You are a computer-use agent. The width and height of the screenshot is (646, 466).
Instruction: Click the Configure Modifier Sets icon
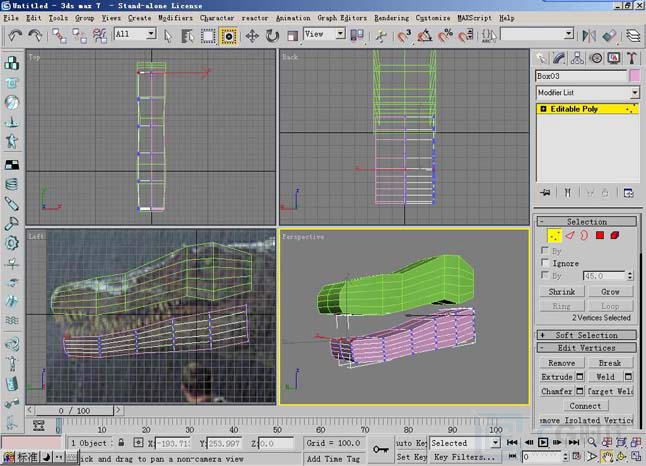coord(628,193)
